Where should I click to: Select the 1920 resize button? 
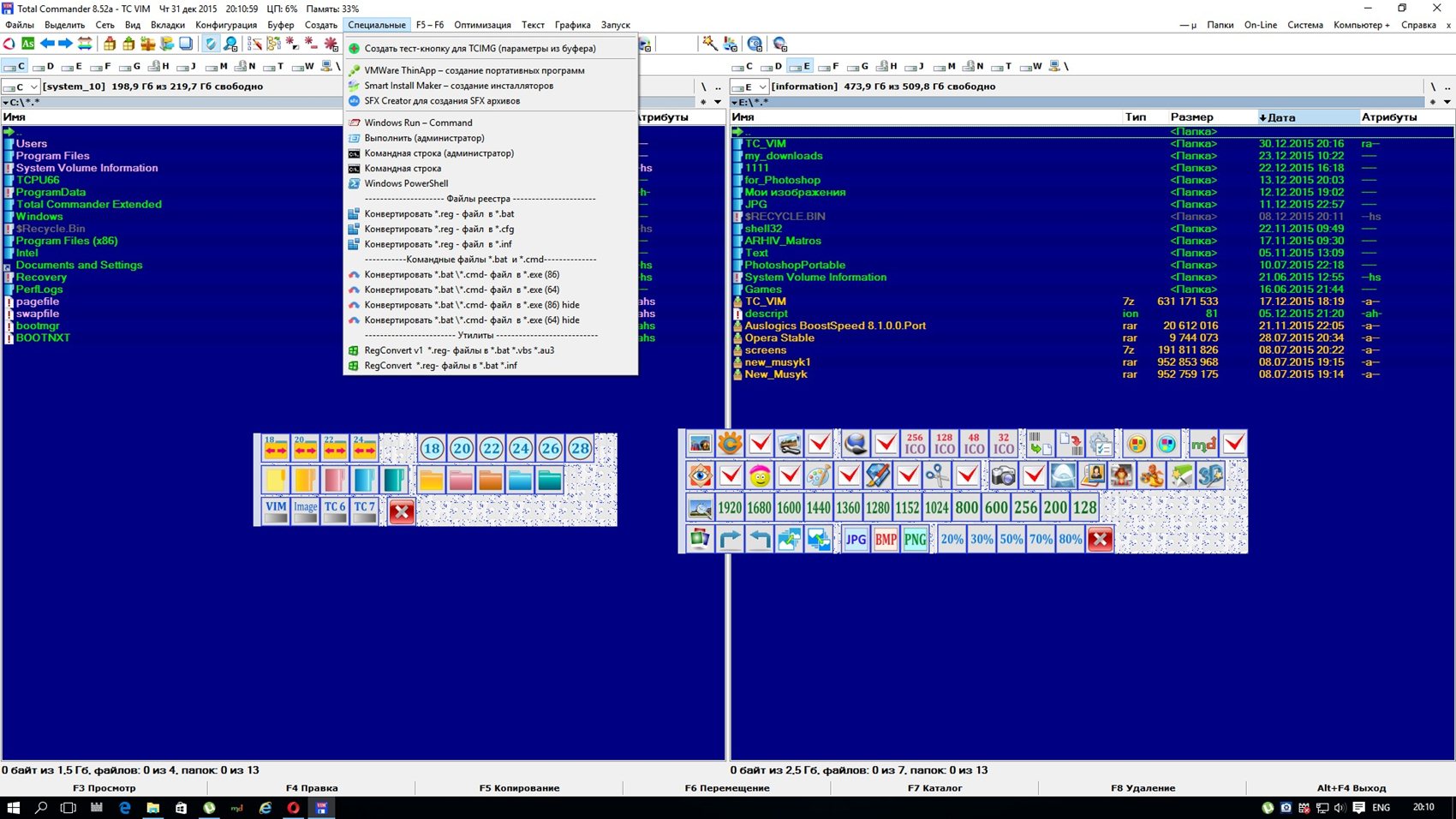730,507
